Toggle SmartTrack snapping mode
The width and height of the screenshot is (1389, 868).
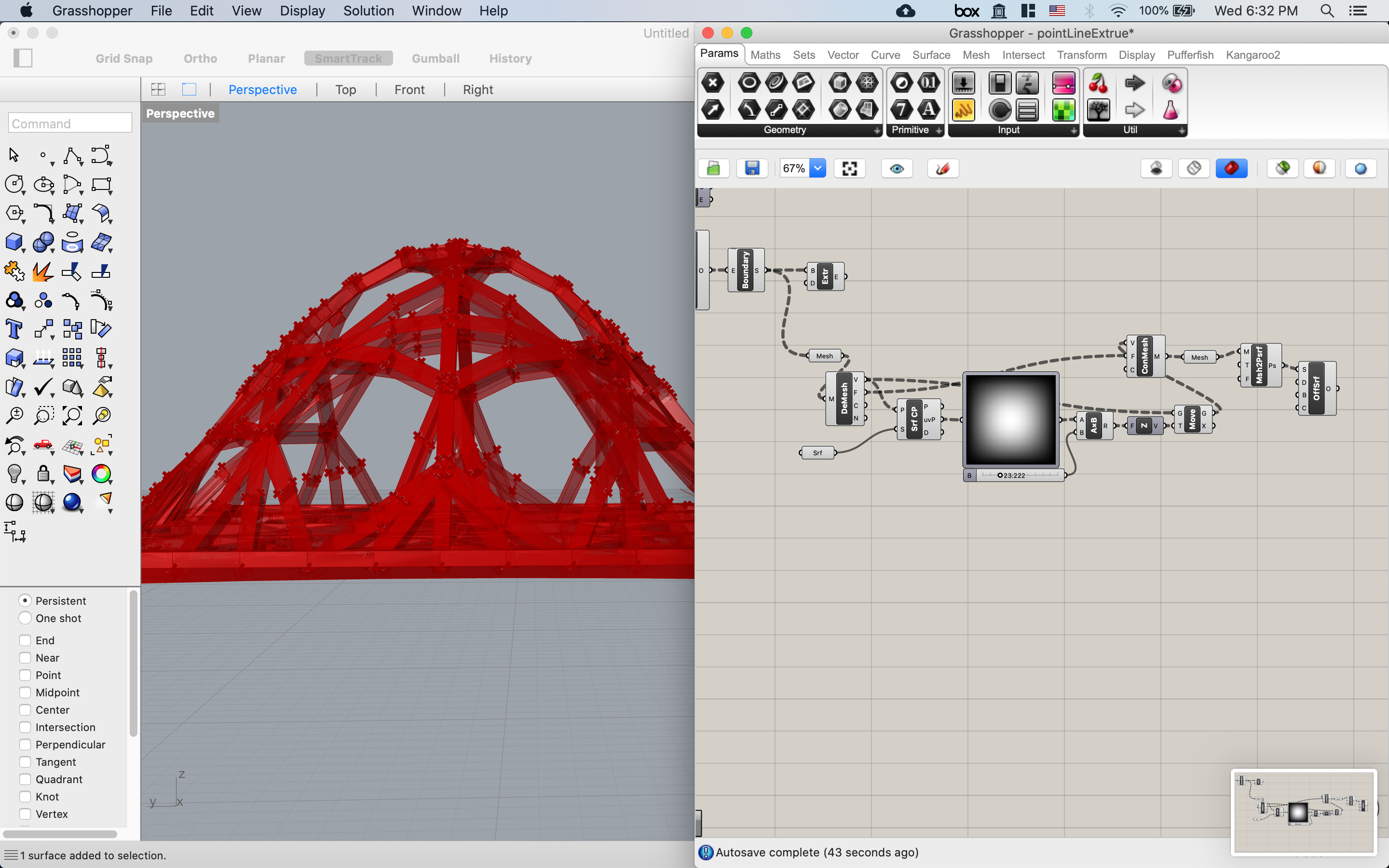[x=348, y=58]
